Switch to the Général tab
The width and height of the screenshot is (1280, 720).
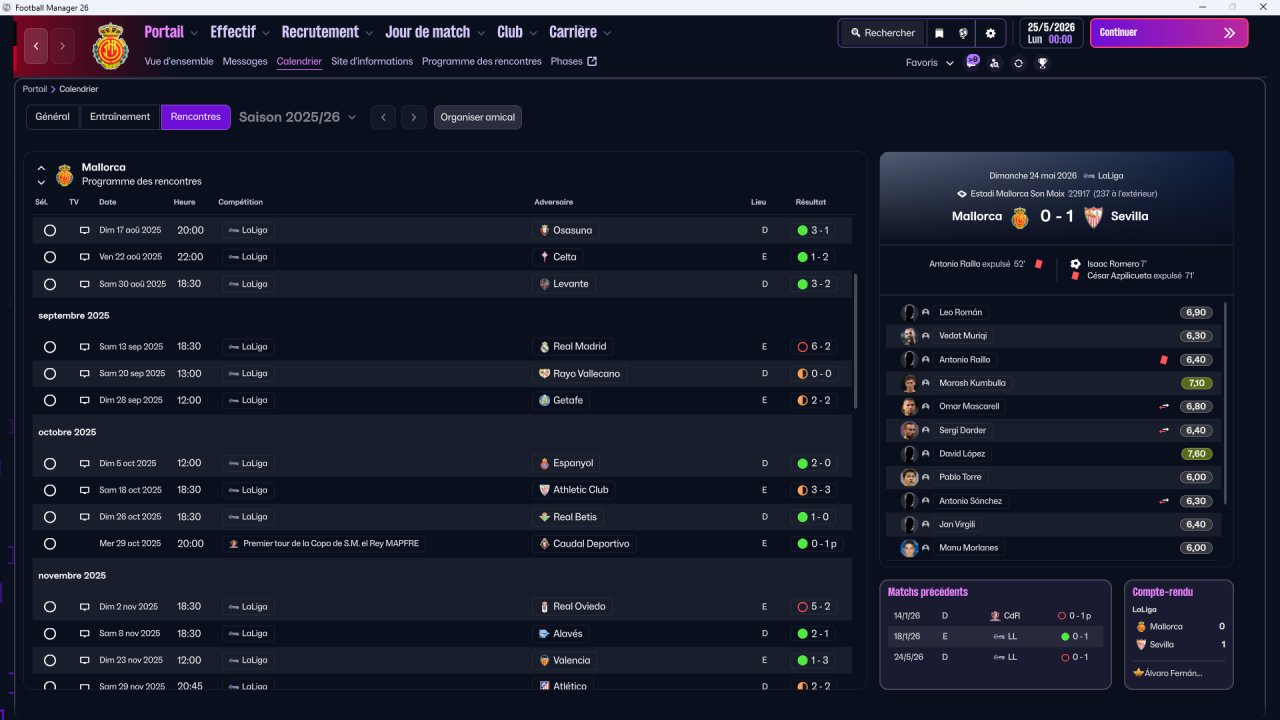[x=53, y=117]
